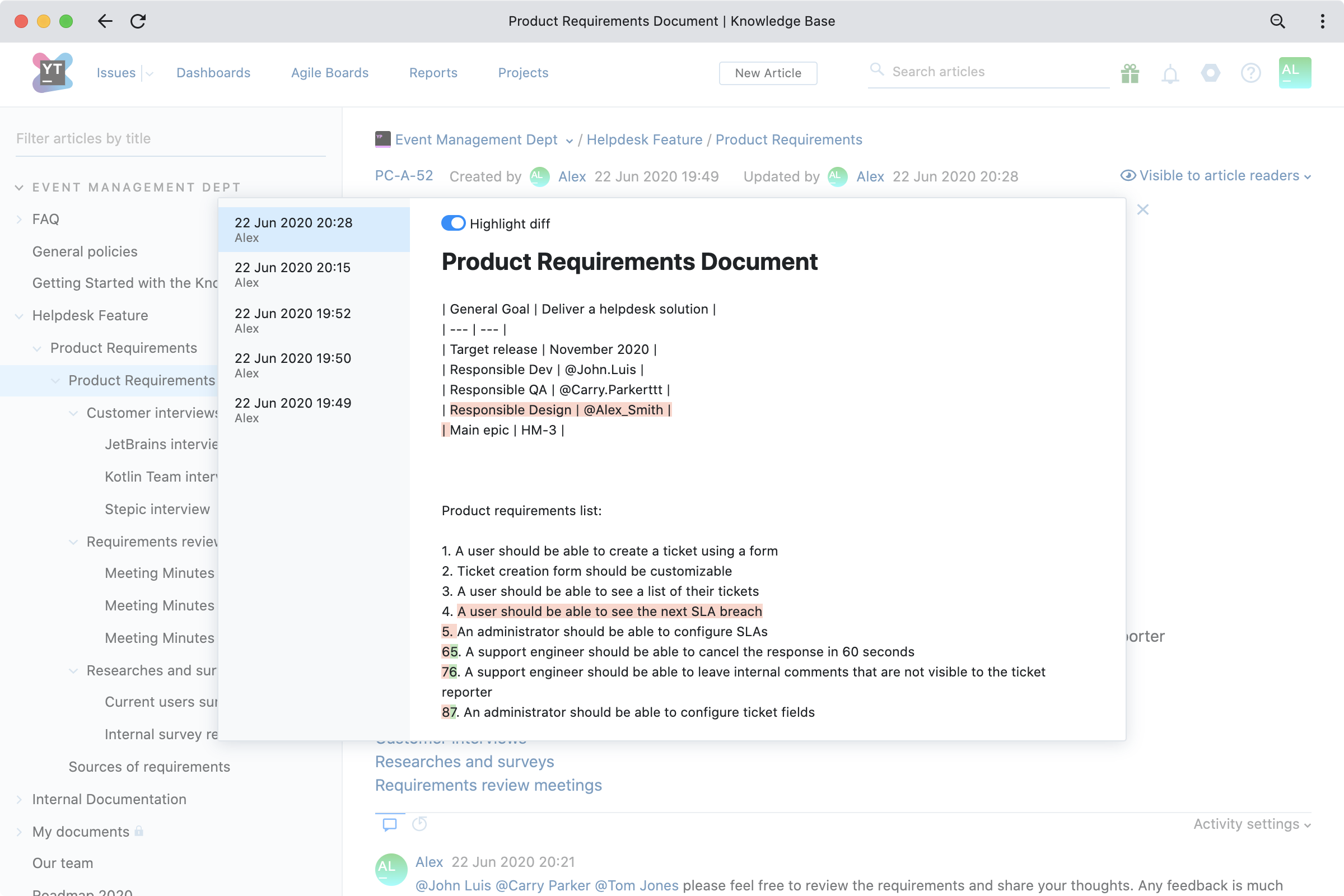The width and height of the screenshot is (1344, 896).
Task: Click the Event Management Dept project icon in breadcrumb
Action: pos(382,139)
